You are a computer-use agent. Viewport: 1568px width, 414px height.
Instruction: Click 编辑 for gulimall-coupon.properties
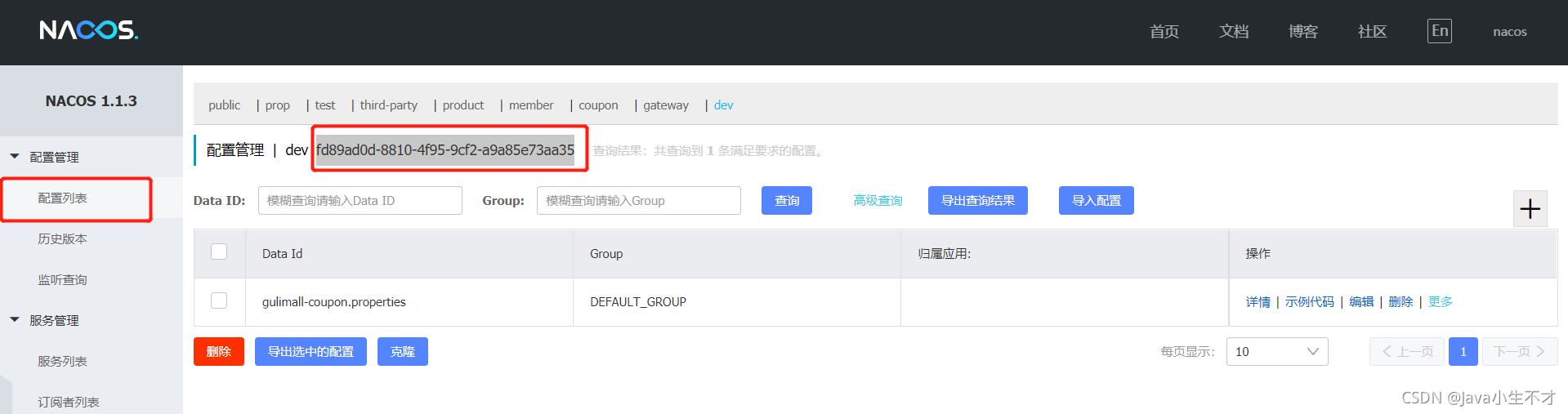1361,301
